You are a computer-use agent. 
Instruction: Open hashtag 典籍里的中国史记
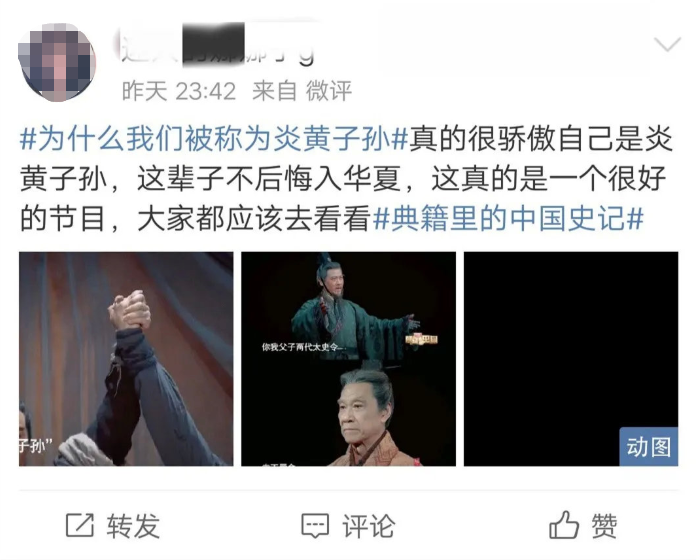509,219
